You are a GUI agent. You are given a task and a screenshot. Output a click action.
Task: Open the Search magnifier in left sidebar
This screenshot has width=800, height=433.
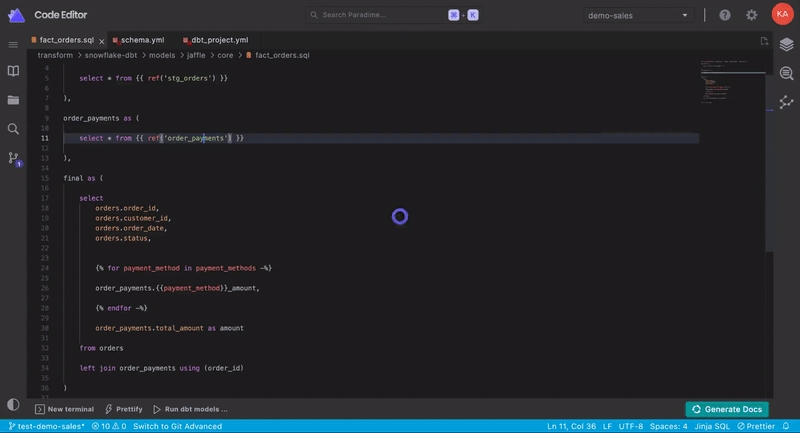coord(13,129)
